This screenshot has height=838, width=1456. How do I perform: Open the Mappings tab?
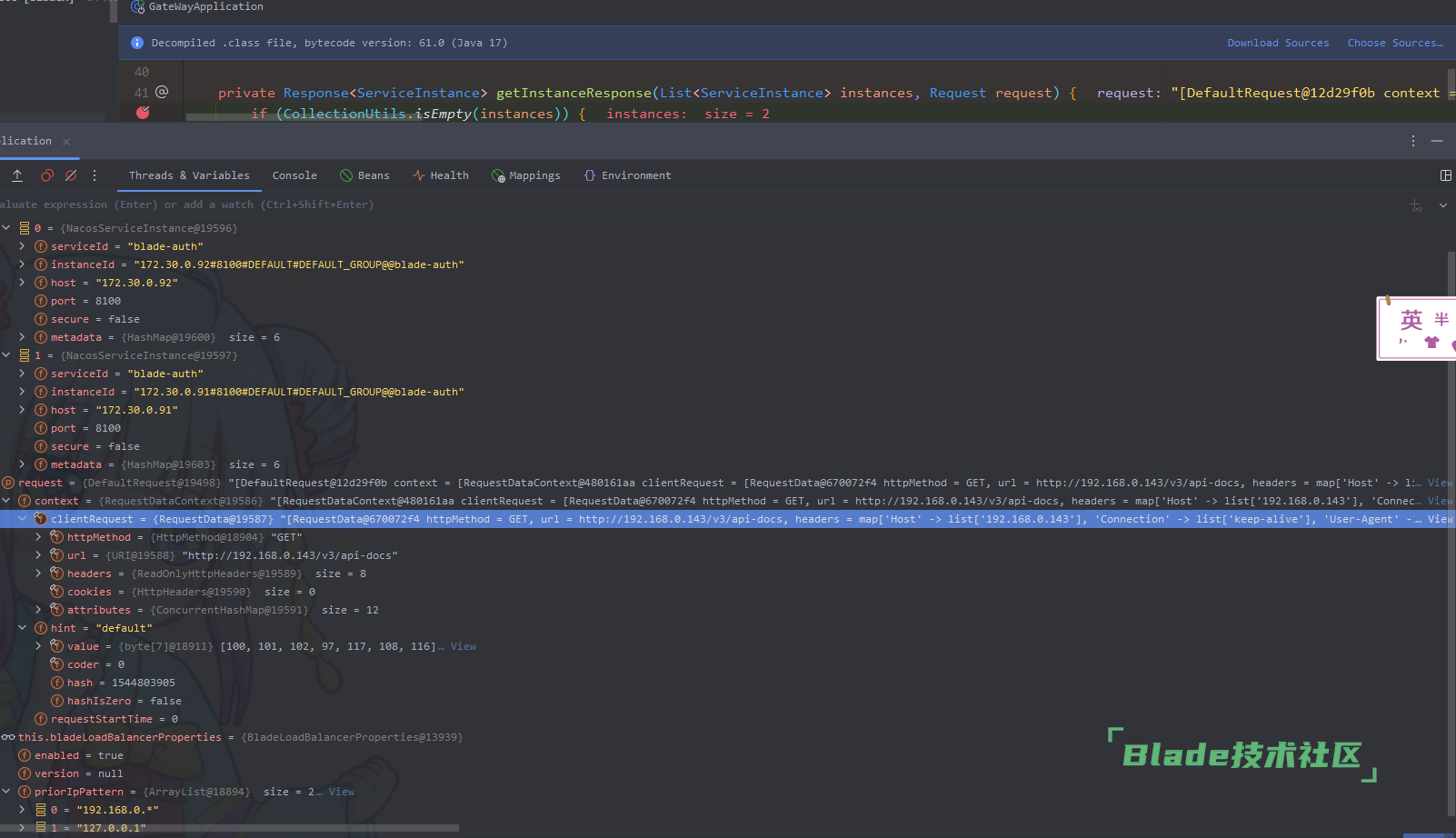click(526, 175)
